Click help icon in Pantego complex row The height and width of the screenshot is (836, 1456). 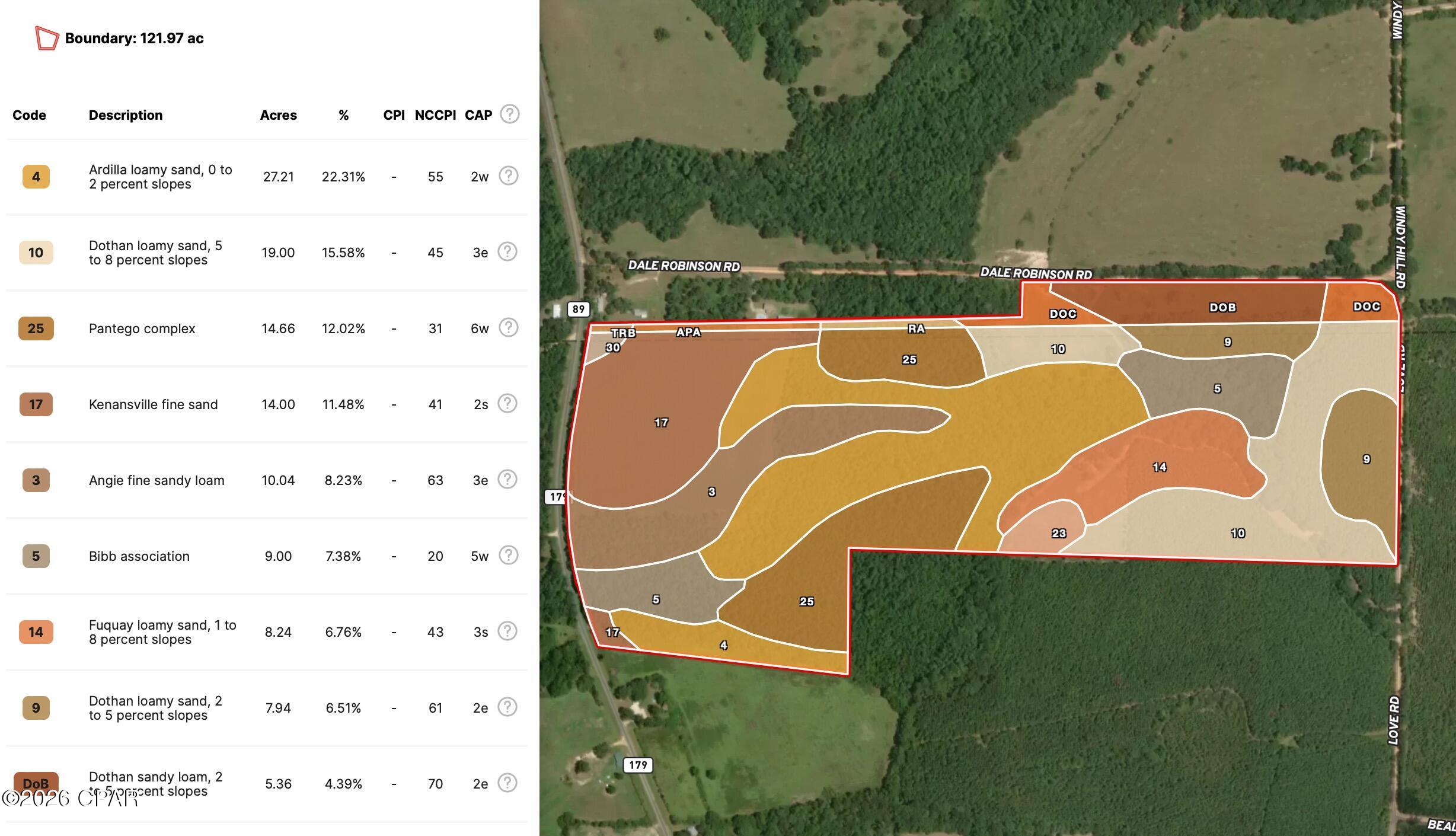click(x=508, y=328)
